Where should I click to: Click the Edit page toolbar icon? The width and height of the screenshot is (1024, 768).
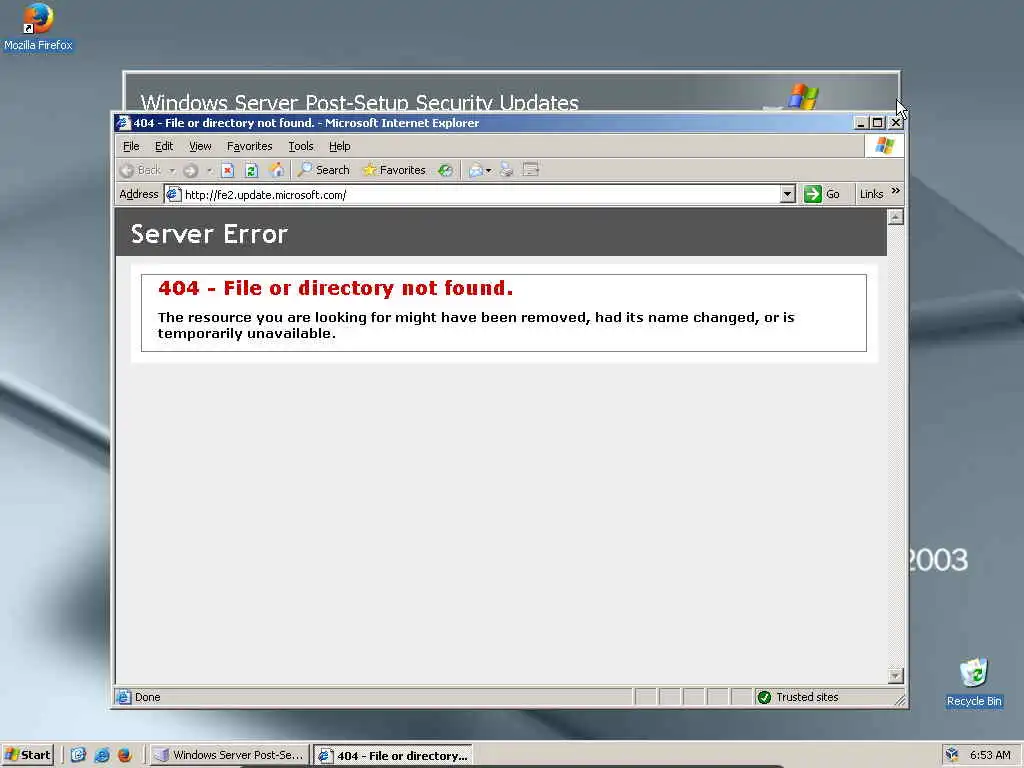tap(531, 170)
